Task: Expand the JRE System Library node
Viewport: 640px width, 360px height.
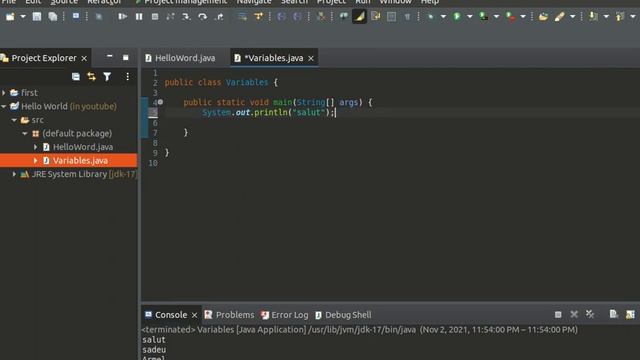Action: click(14, 174)
